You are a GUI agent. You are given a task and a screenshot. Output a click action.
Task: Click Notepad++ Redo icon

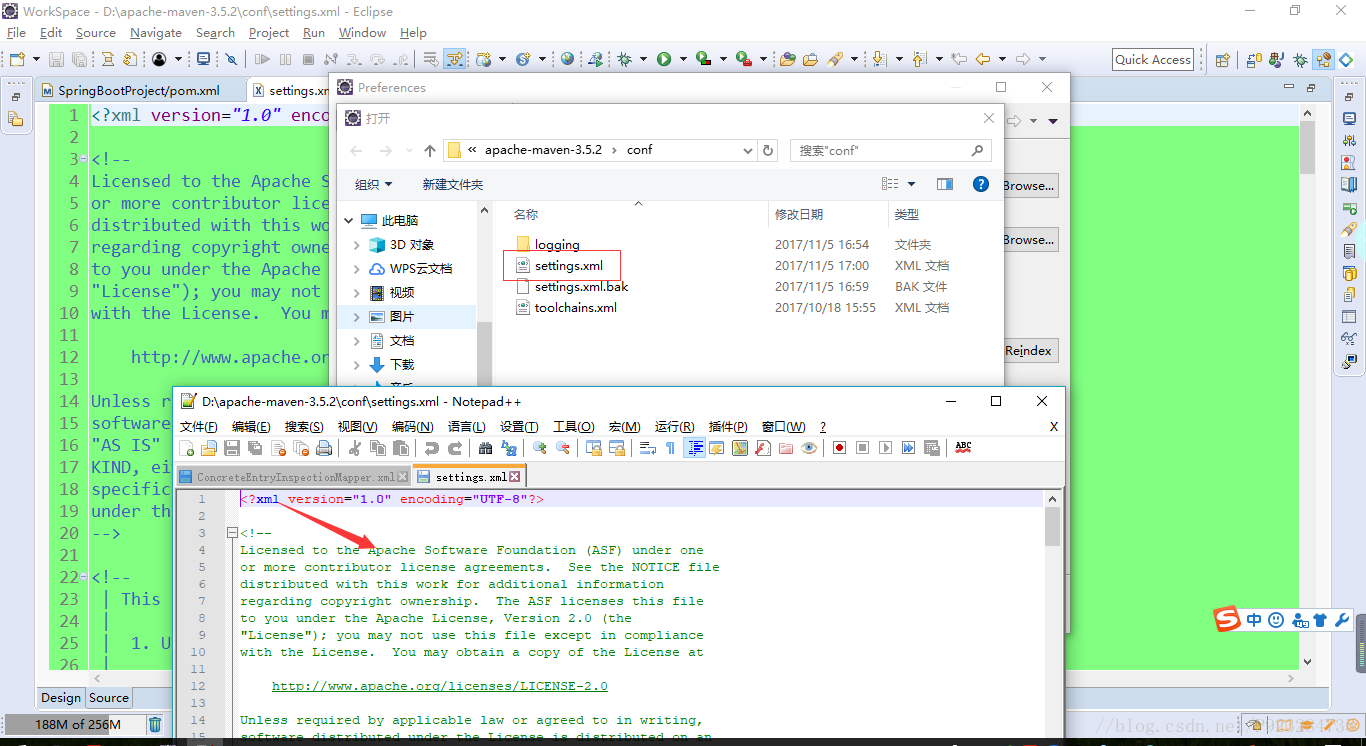pyautogui.click(x=454, y=448)
